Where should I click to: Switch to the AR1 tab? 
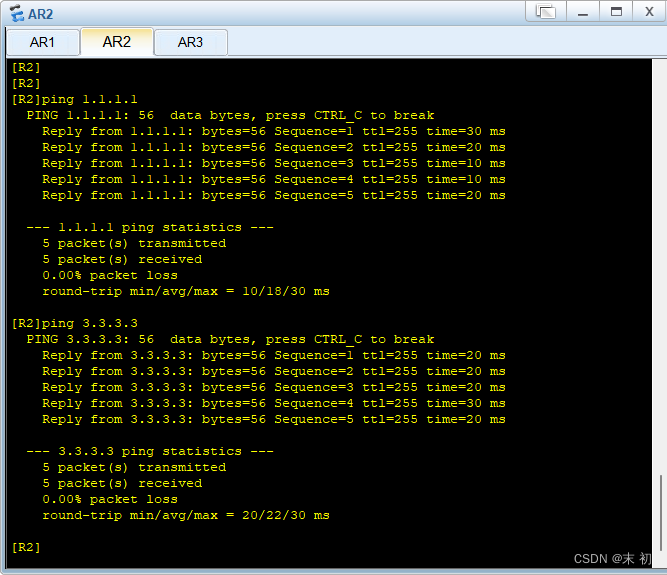43,42
